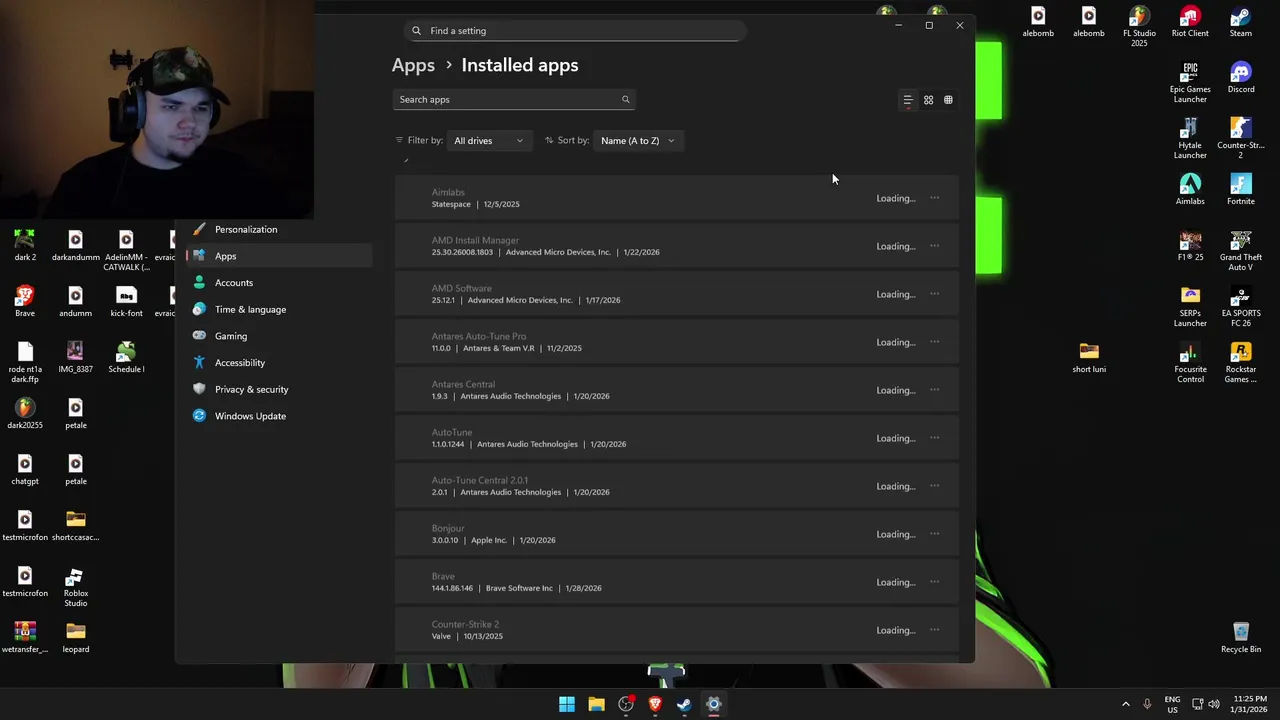The image size is (1280, 720).
Task: Open the Sort by Name dropdown
Action: pyautogui.click(x=638, y=141)
